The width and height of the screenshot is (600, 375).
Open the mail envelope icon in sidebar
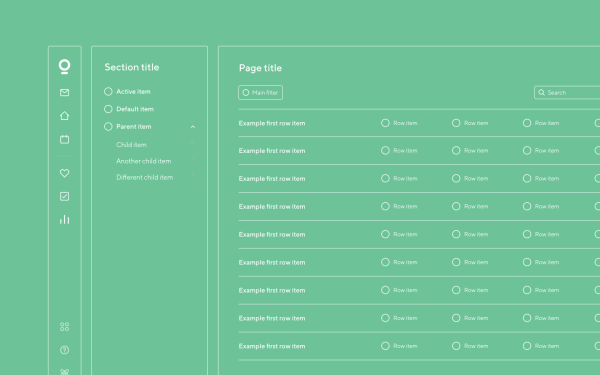tap(65, 93)
